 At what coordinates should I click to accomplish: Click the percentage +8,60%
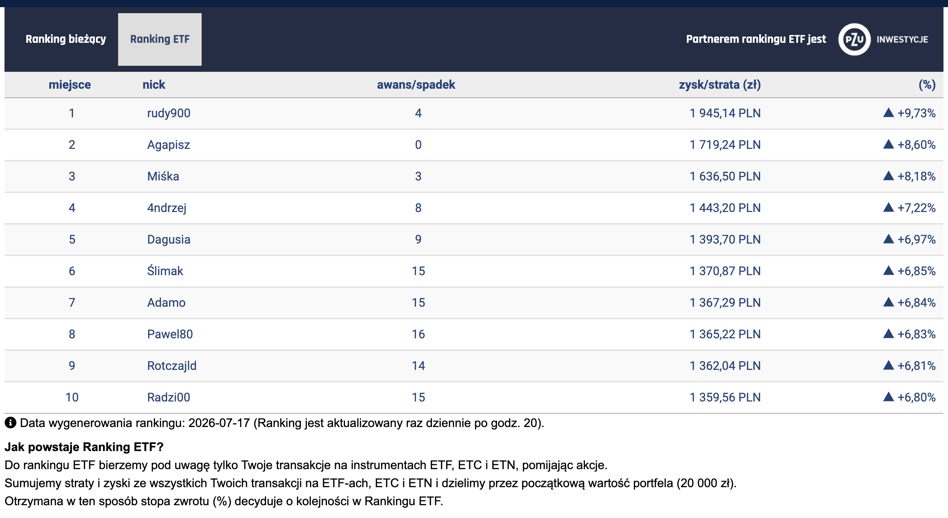coord(917,144)
